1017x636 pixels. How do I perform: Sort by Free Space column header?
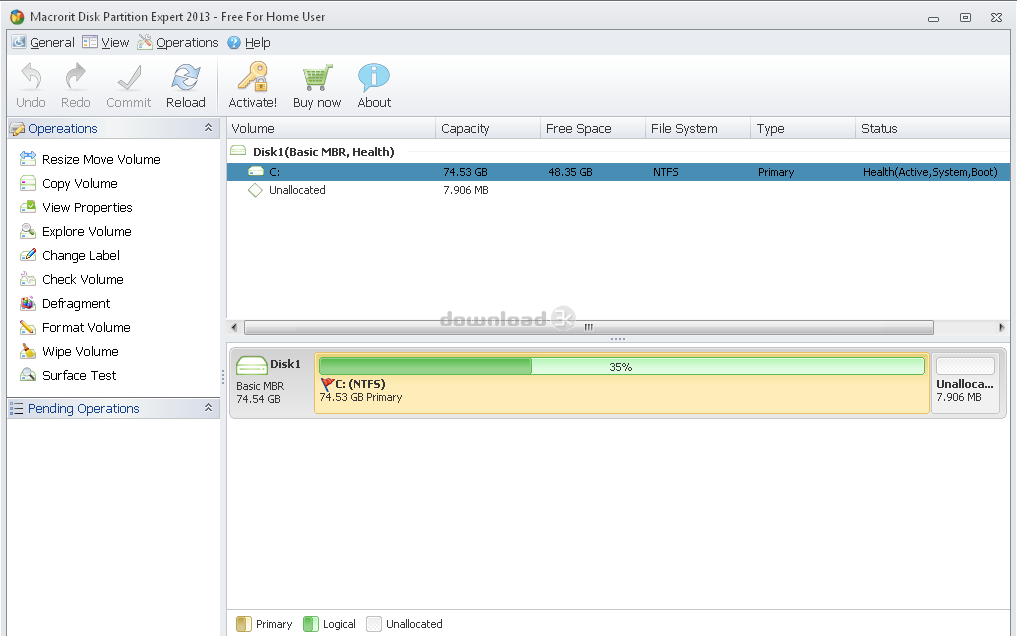(x=593, y=128)
